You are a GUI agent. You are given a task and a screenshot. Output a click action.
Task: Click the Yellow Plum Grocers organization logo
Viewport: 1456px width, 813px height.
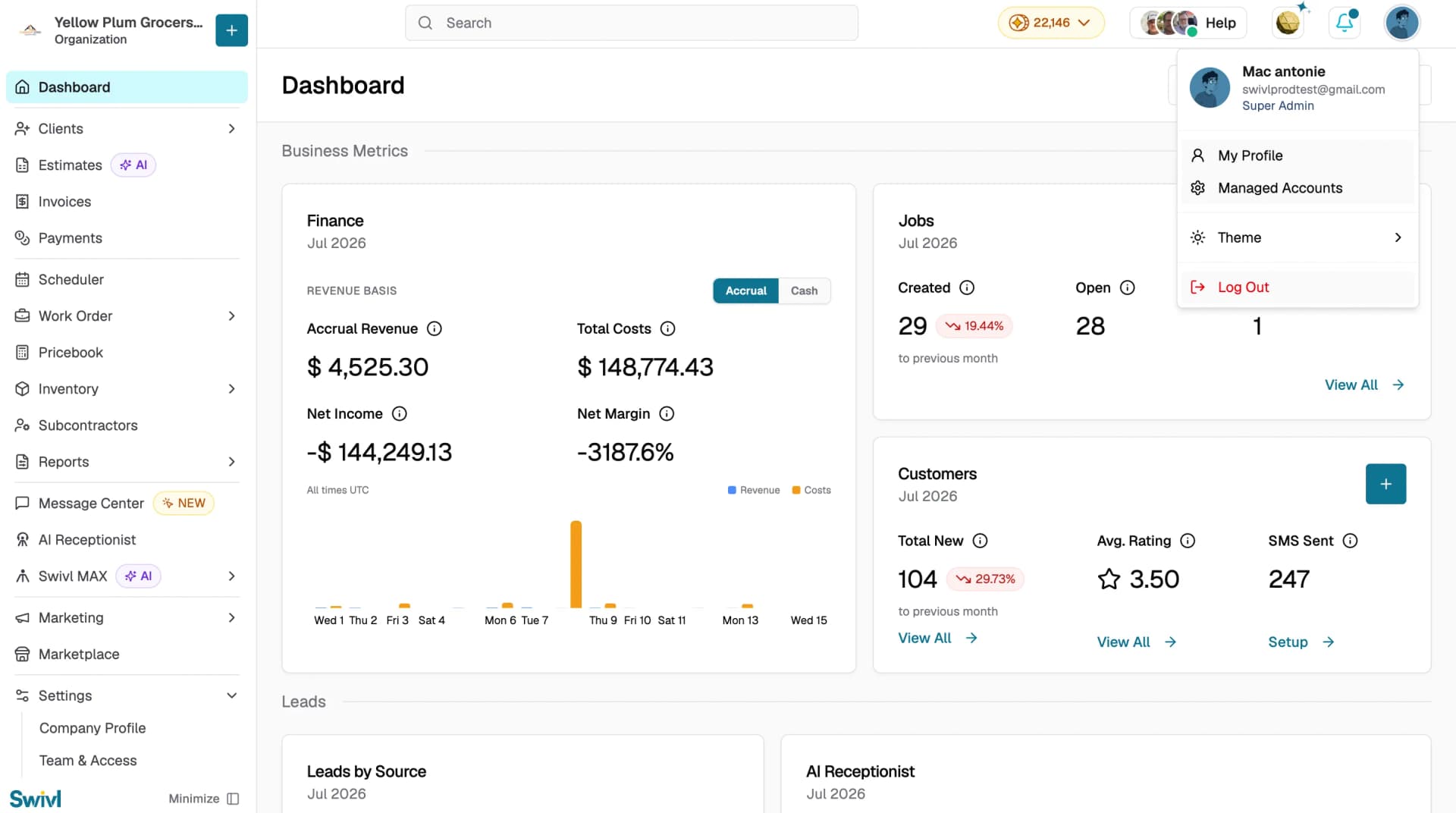pos(30,30)
